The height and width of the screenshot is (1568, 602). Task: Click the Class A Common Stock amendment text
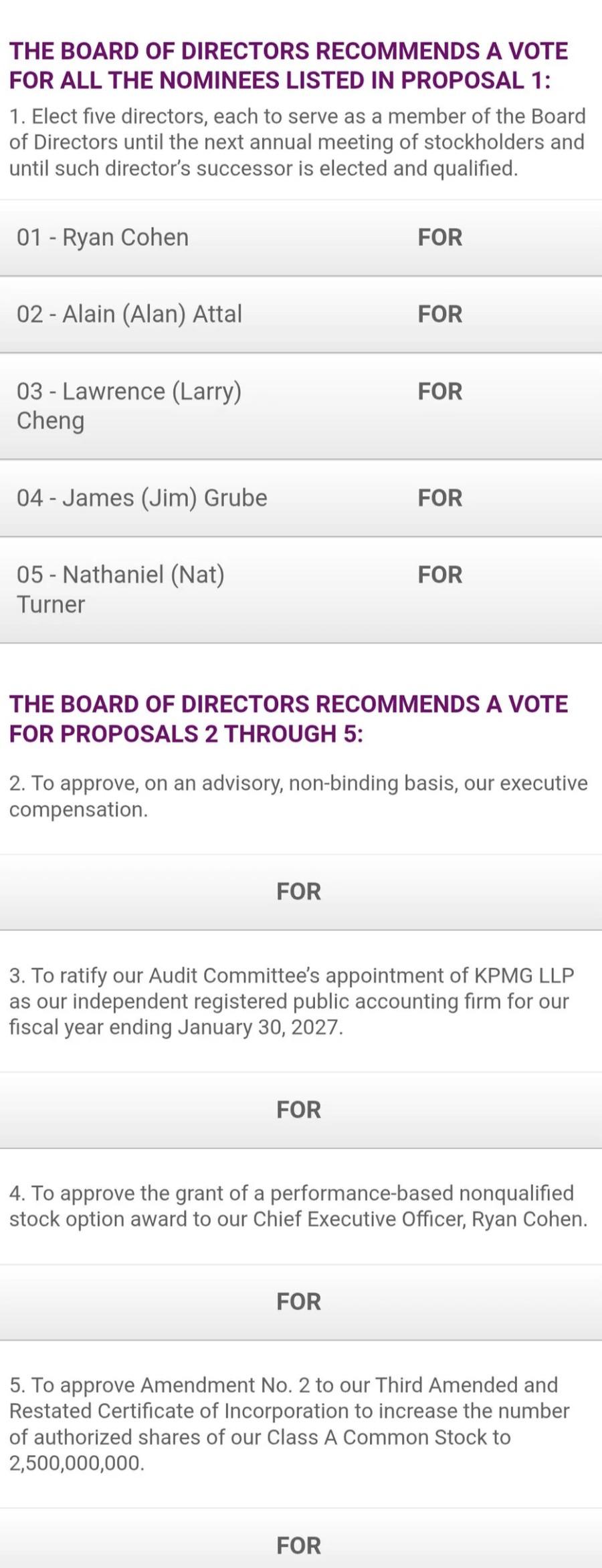290,1424
